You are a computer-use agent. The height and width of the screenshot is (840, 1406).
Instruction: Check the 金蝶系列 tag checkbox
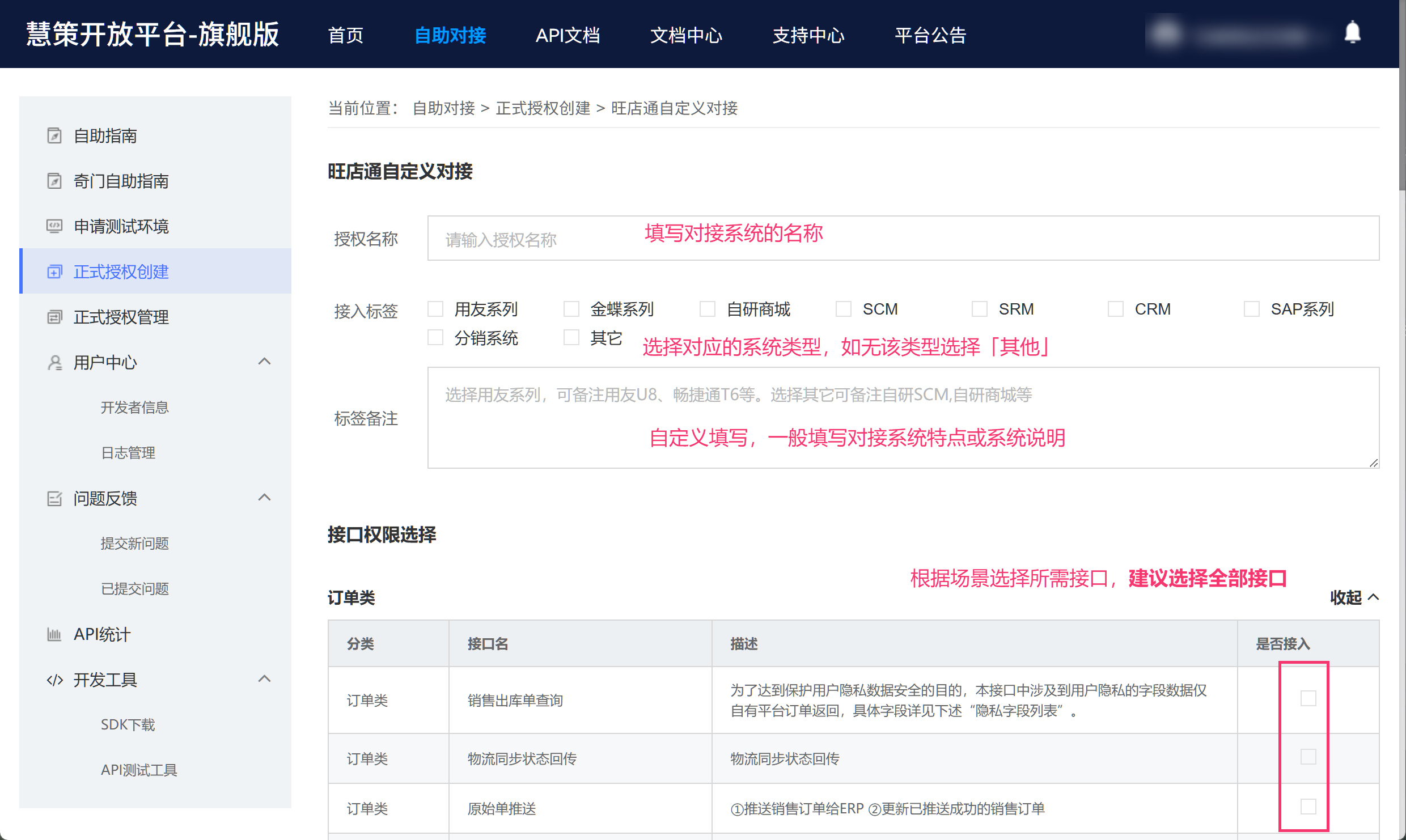pyautogui.click(x=571, y=309)
